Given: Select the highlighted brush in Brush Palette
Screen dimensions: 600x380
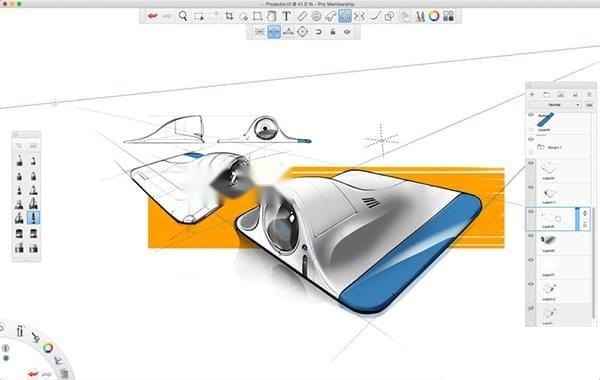Looking at the screenshot, I should [33, 218].
